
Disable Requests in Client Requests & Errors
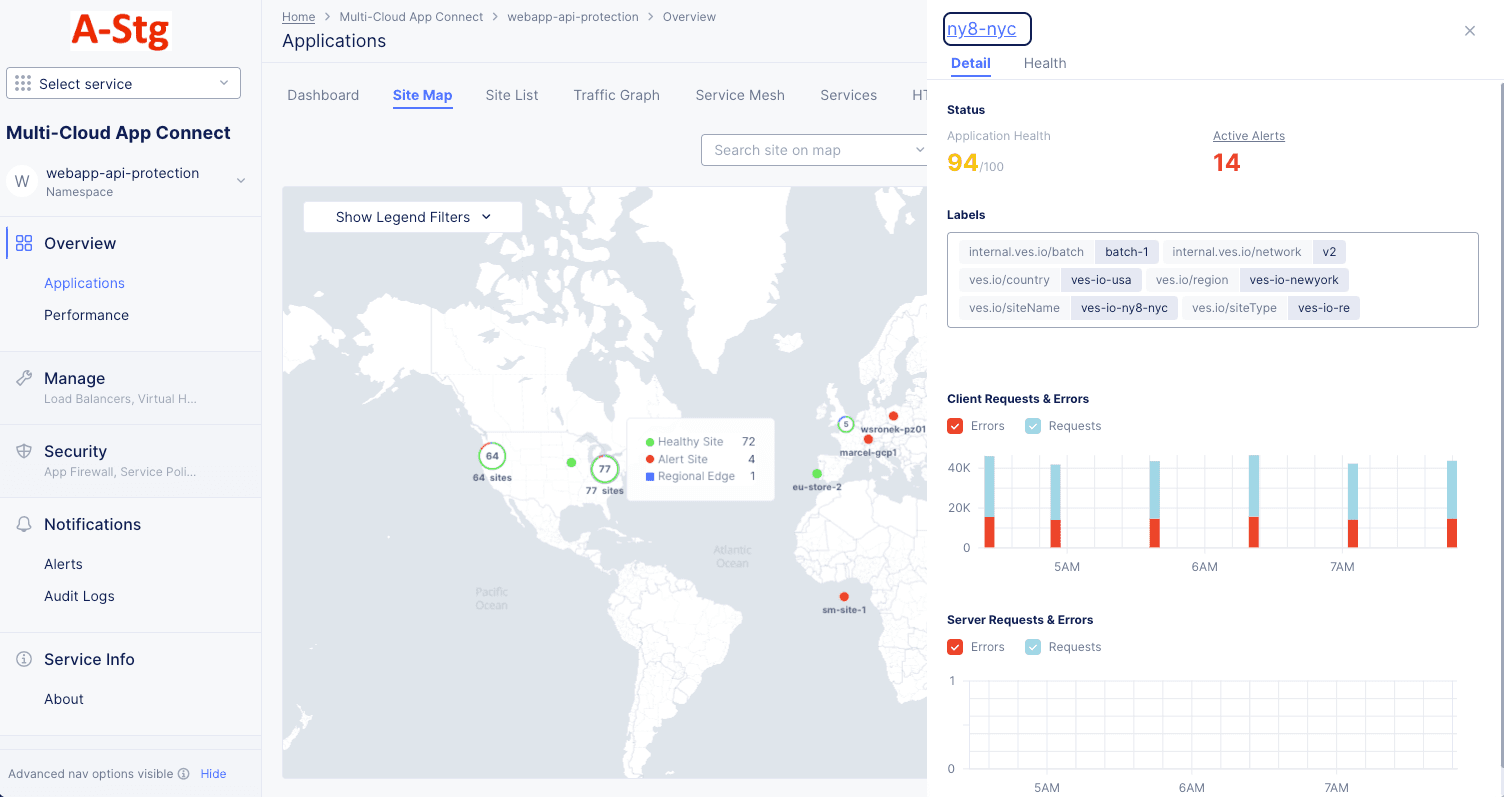coord(1032,425)
